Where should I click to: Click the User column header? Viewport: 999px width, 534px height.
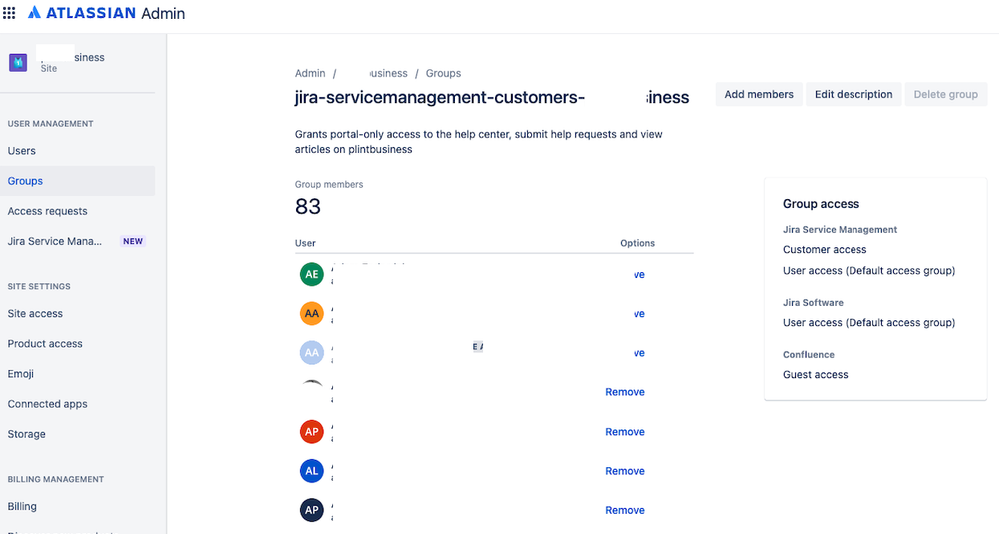click(305, 243)
